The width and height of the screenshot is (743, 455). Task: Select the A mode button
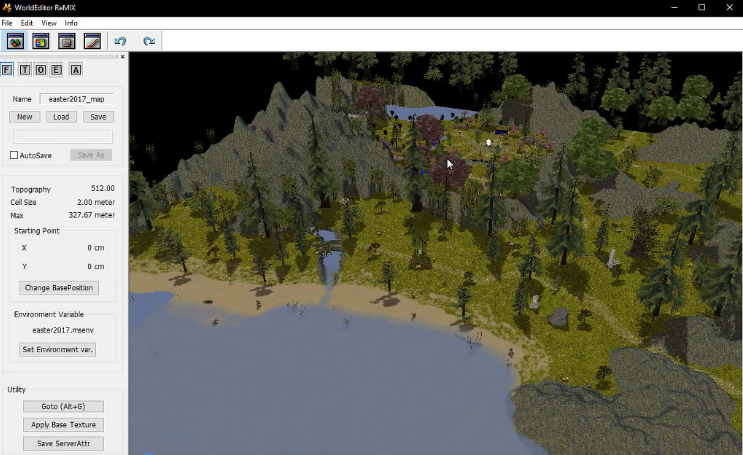(76, 70)
